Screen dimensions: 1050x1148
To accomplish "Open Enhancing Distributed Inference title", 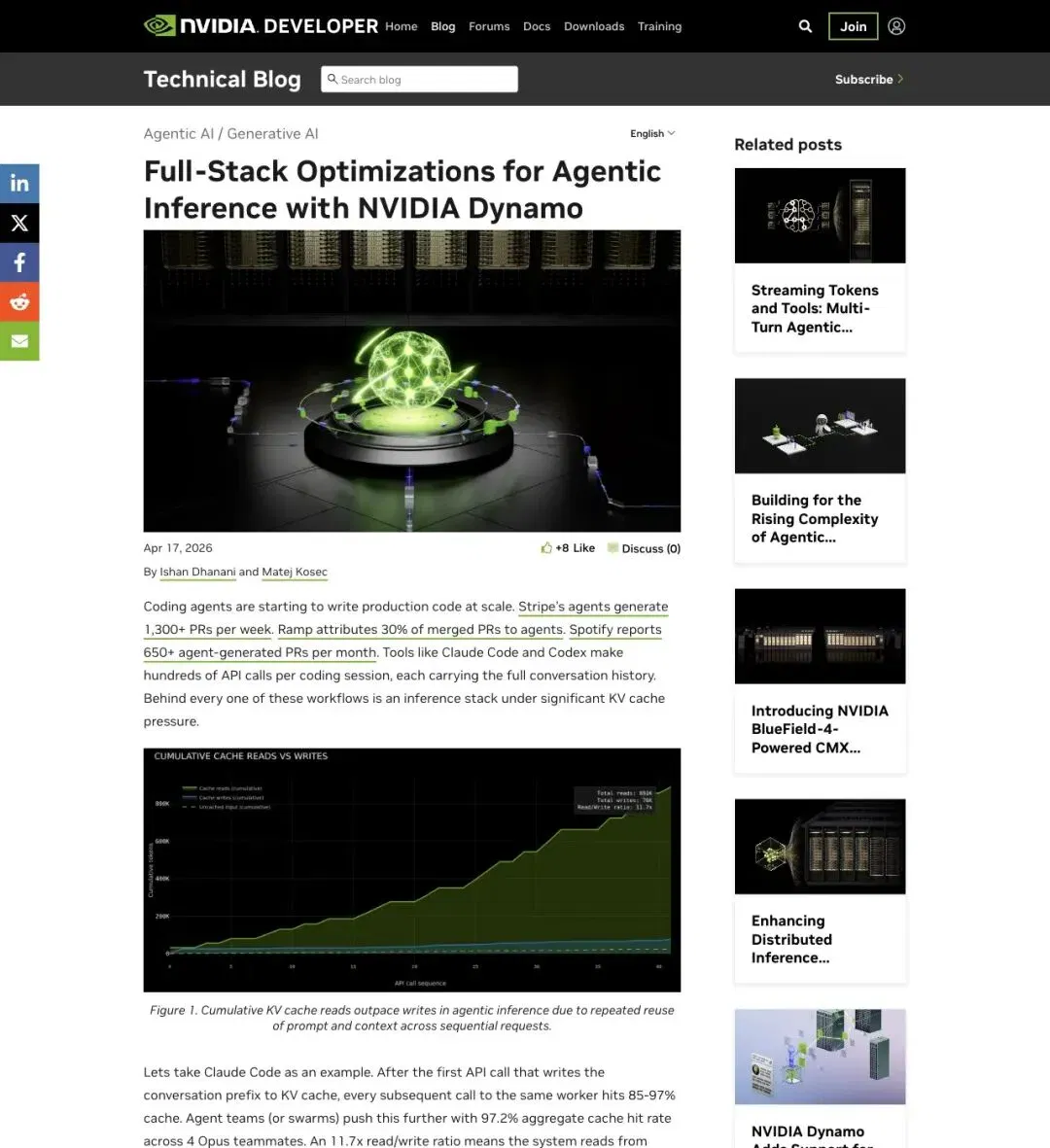I will [791, 939].
